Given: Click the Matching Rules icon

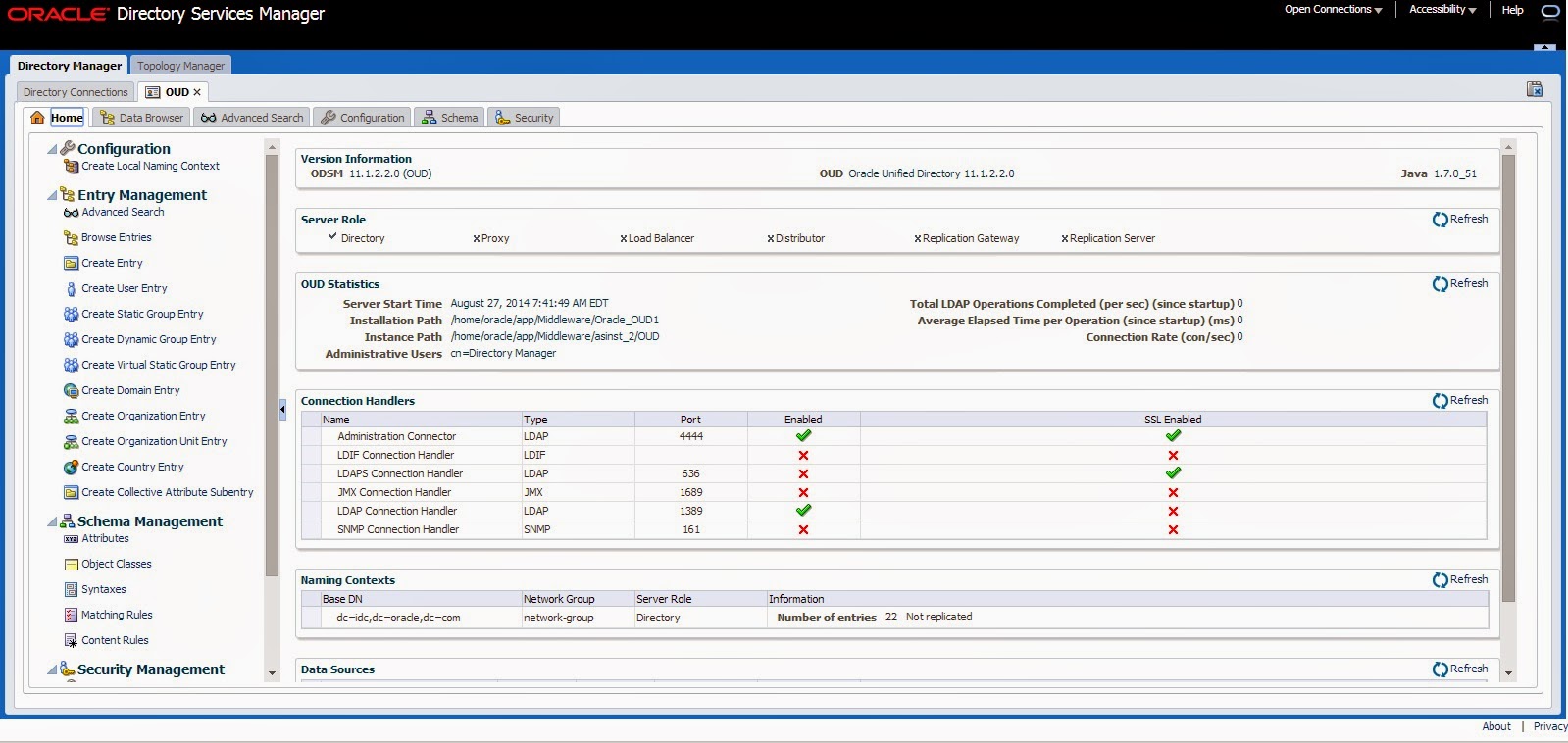Looking at the screenshot, I should tap(71, 616).
